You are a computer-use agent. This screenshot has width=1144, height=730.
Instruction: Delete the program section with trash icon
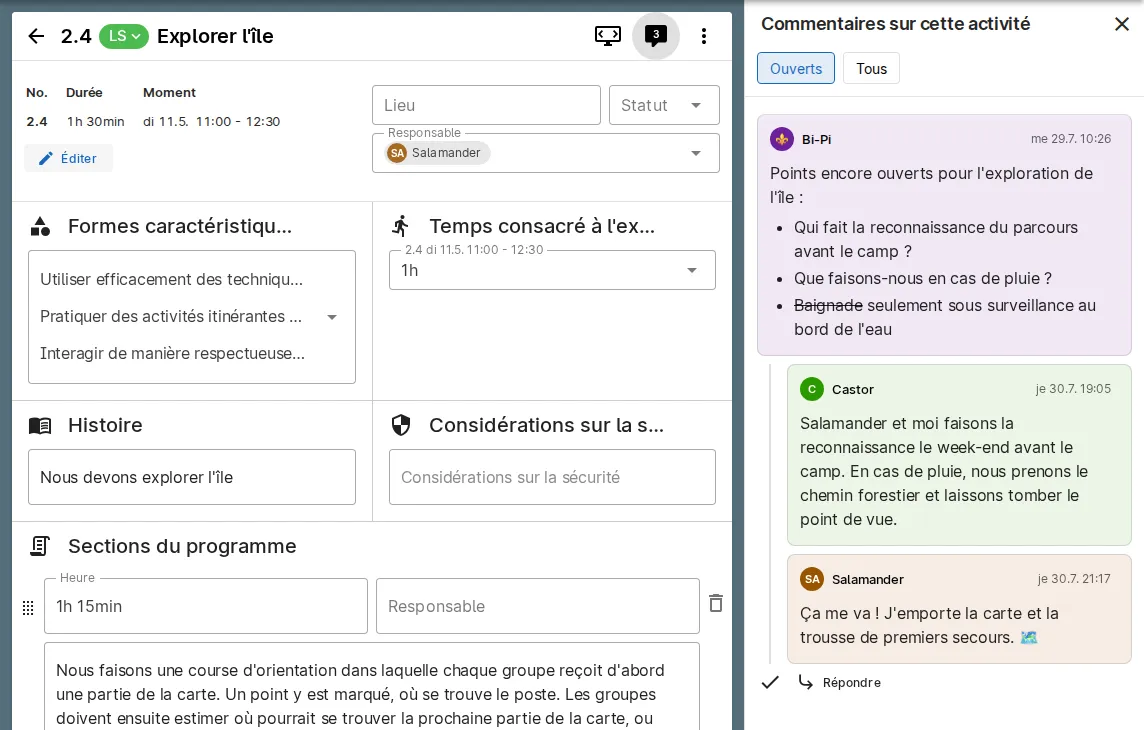pos(716,603)
